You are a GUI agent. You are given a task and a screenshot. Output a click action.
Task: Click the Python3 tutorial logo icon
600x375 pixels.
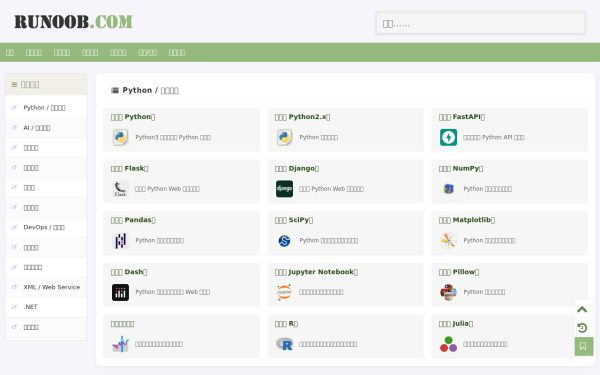(x=120, y=137)
